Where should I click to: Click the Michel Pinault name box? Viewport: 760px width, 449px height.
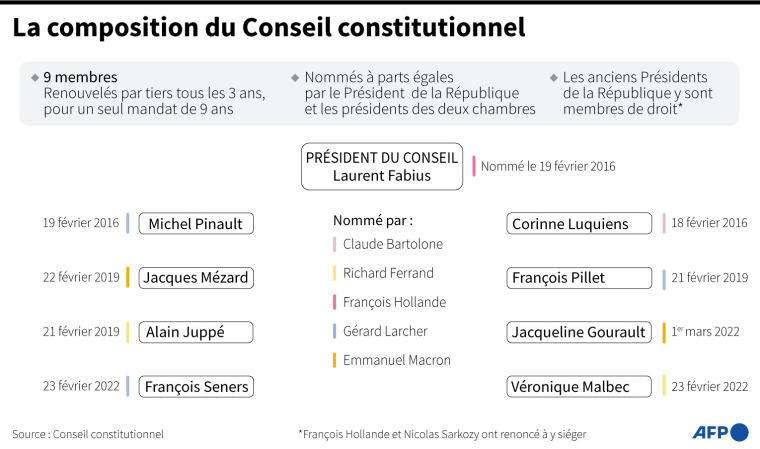195,223
